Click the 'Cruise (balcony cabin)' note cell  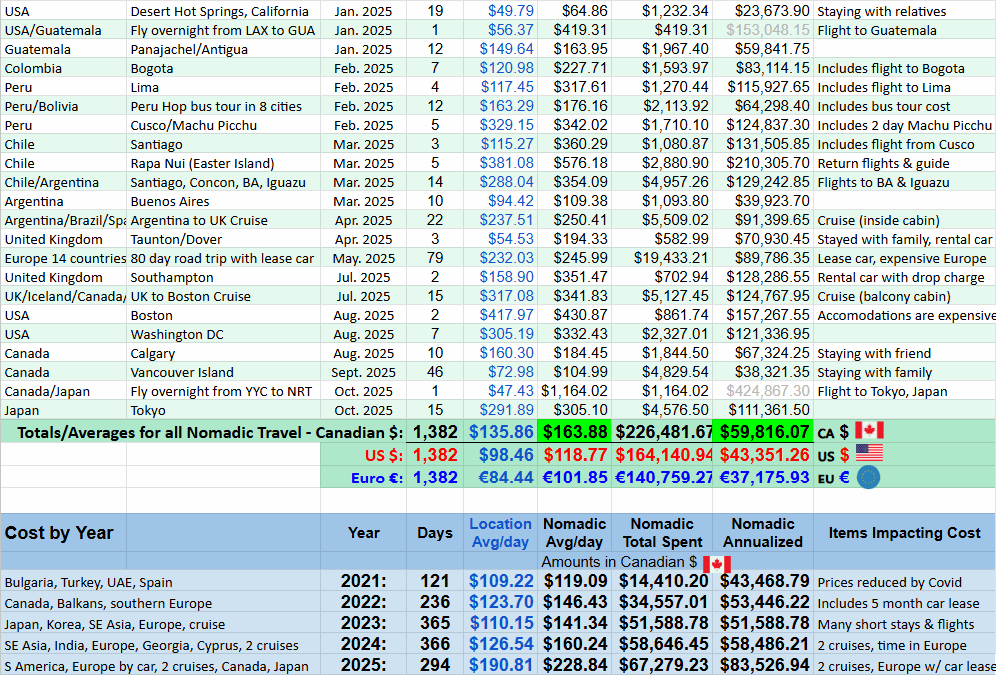[884, 296]
